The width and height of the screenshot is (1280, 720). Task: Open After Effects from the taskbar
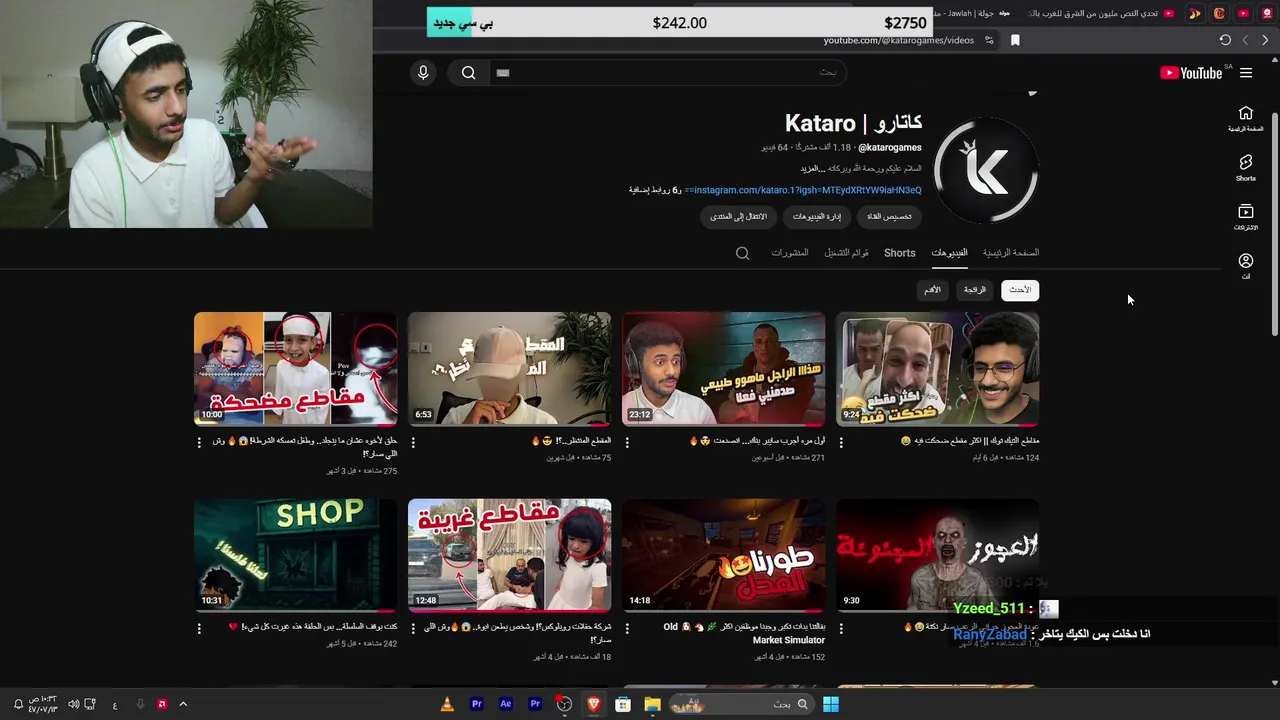pos(506,704)
